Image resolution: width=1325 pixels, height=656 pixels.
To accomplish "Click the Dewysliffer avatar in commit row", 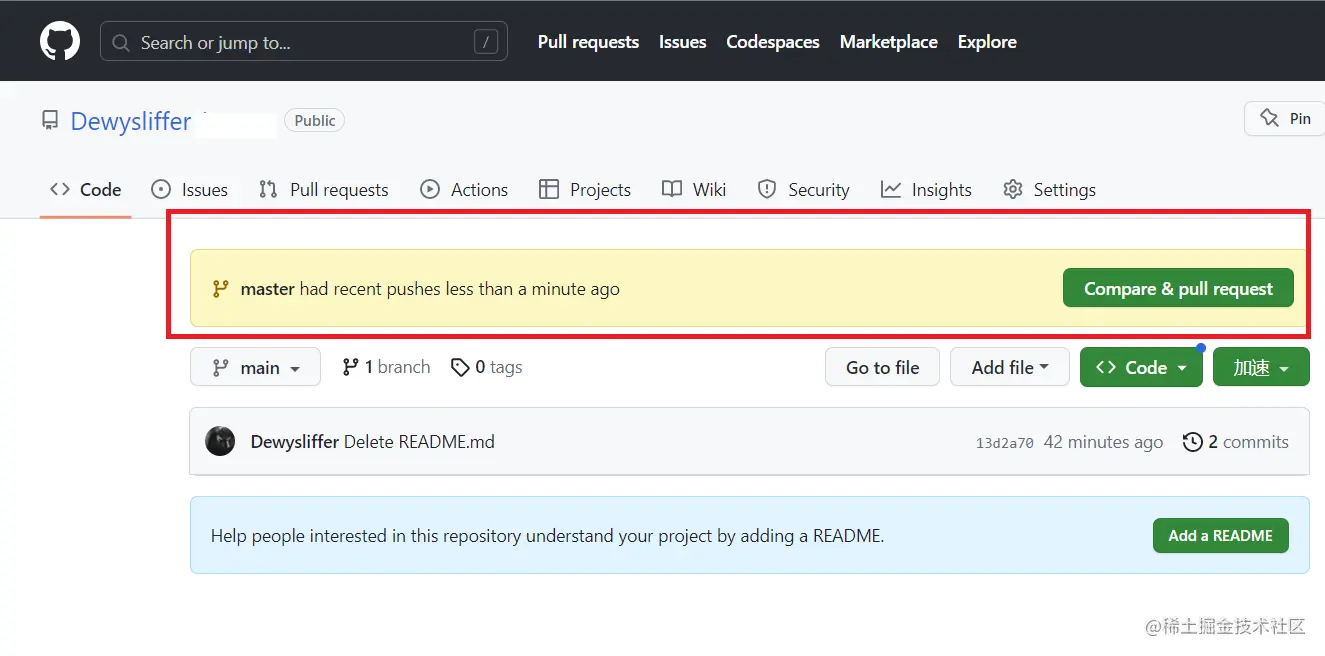I will (x=220, y=442).
